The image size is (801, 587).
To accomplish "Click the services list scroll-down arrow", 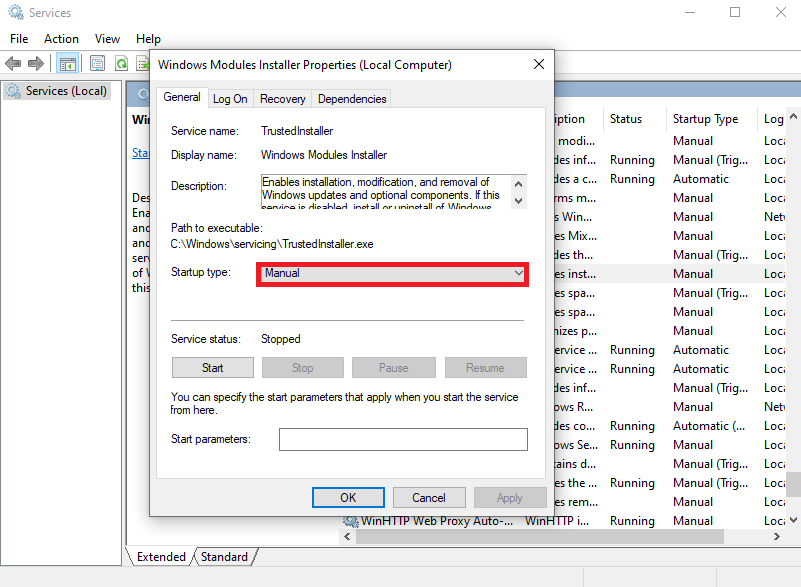I will 793,520.
